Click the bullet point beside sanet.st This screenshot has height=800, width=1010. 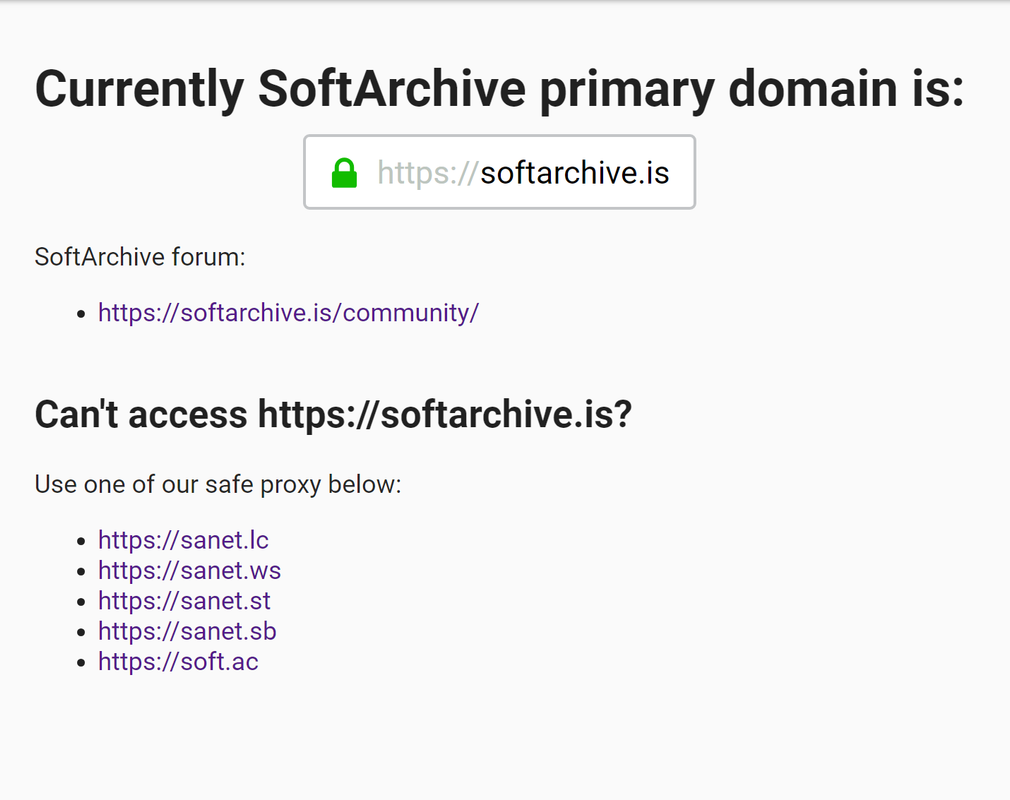(81, 602)
